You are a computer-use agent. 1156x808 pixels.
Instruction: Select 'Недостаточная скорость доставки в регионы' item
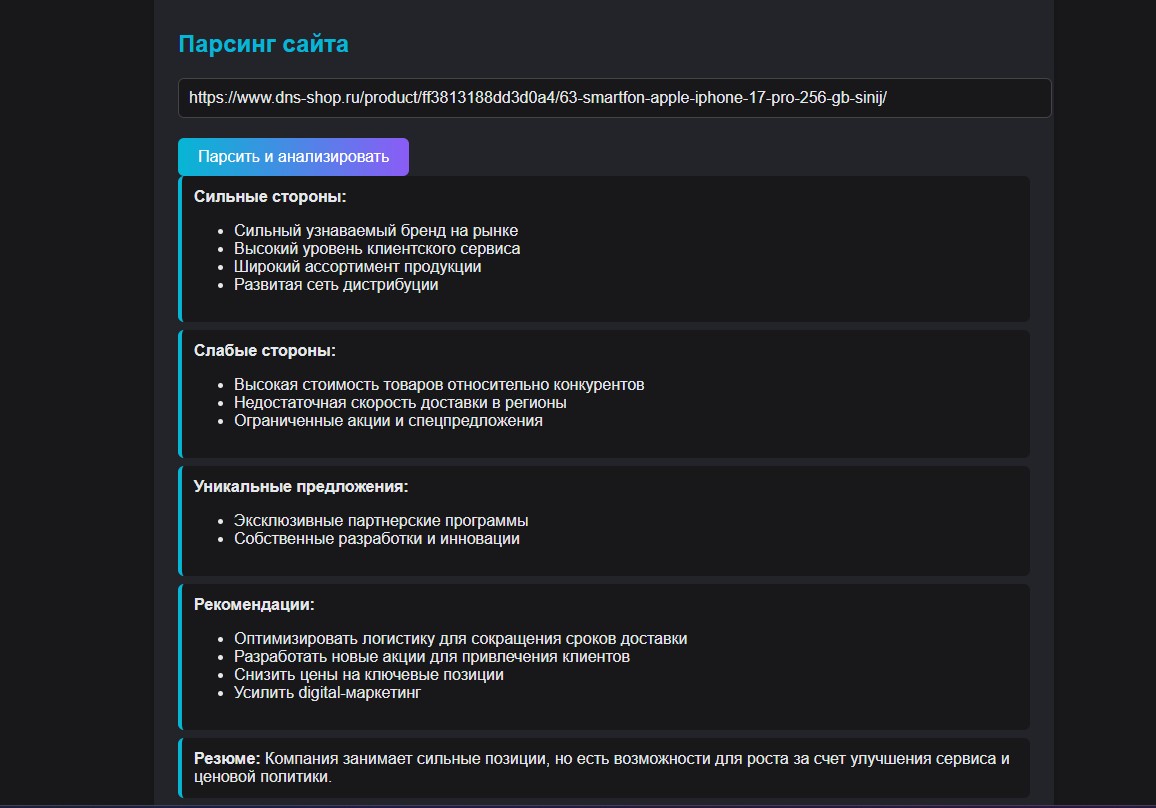click(400, 403)
